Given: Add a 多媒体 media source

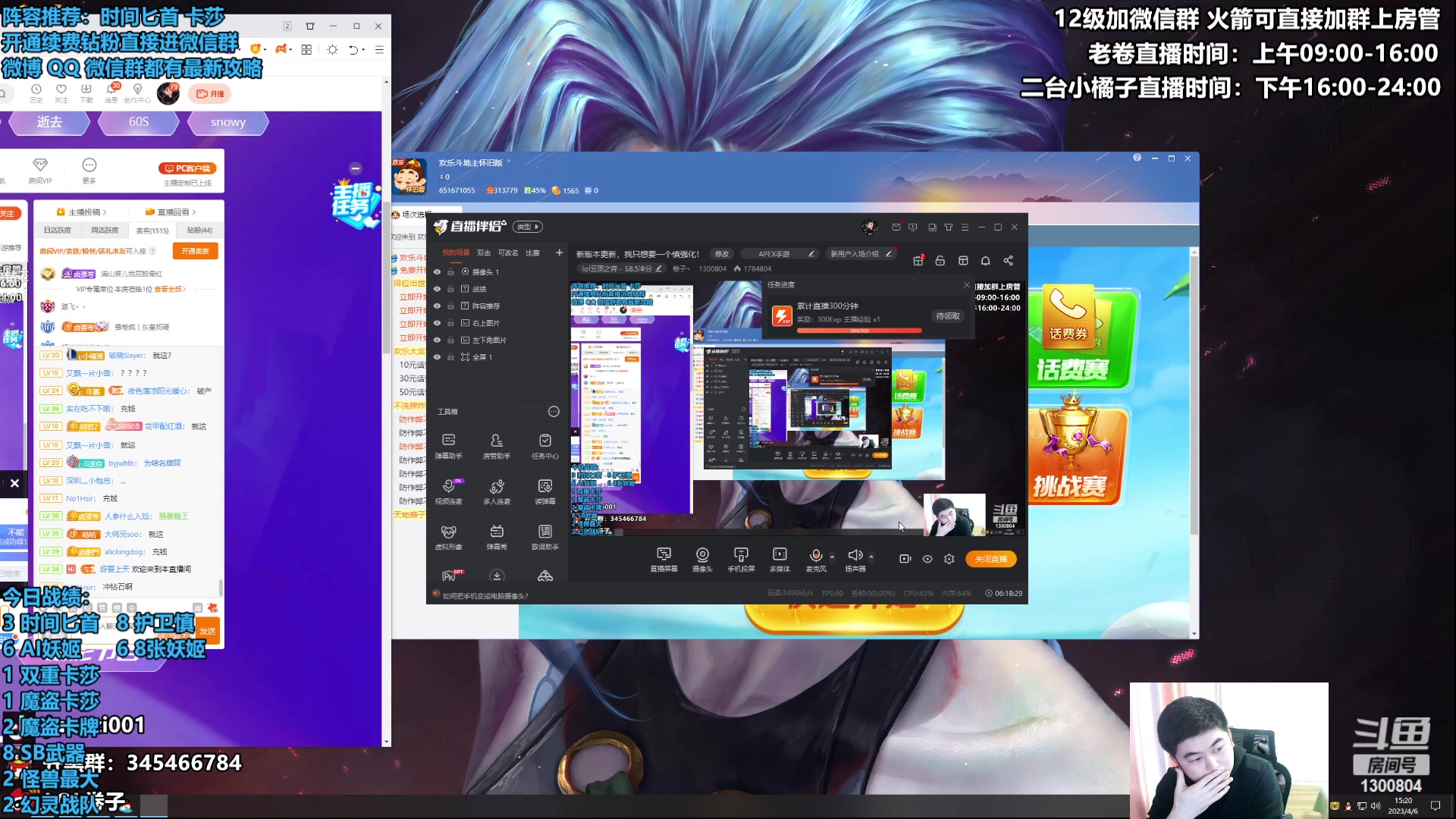Looking at the screenshot, I should point(780,559).
